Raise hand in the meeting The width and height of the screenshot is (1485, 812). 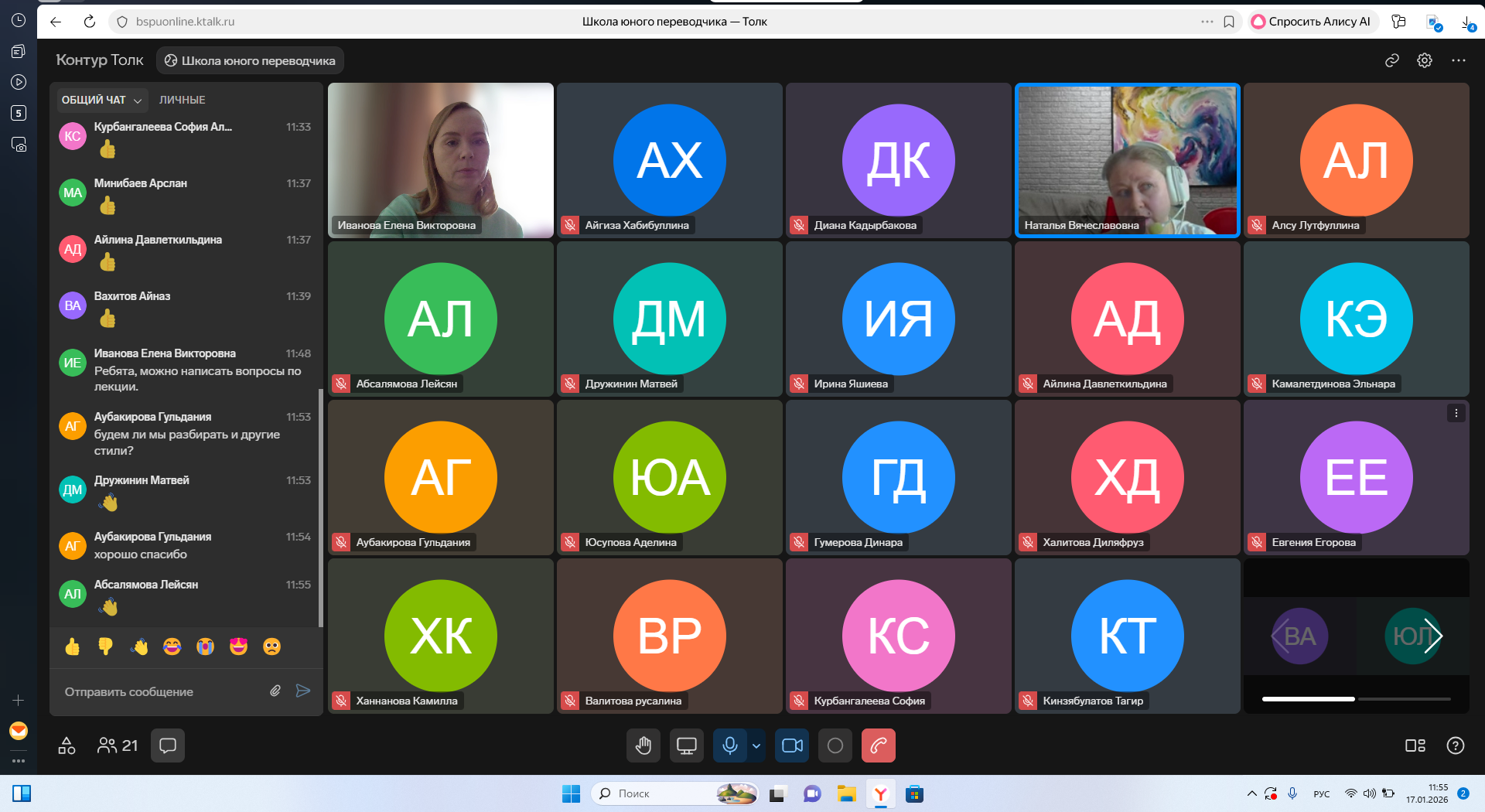(x=643, y=745)
